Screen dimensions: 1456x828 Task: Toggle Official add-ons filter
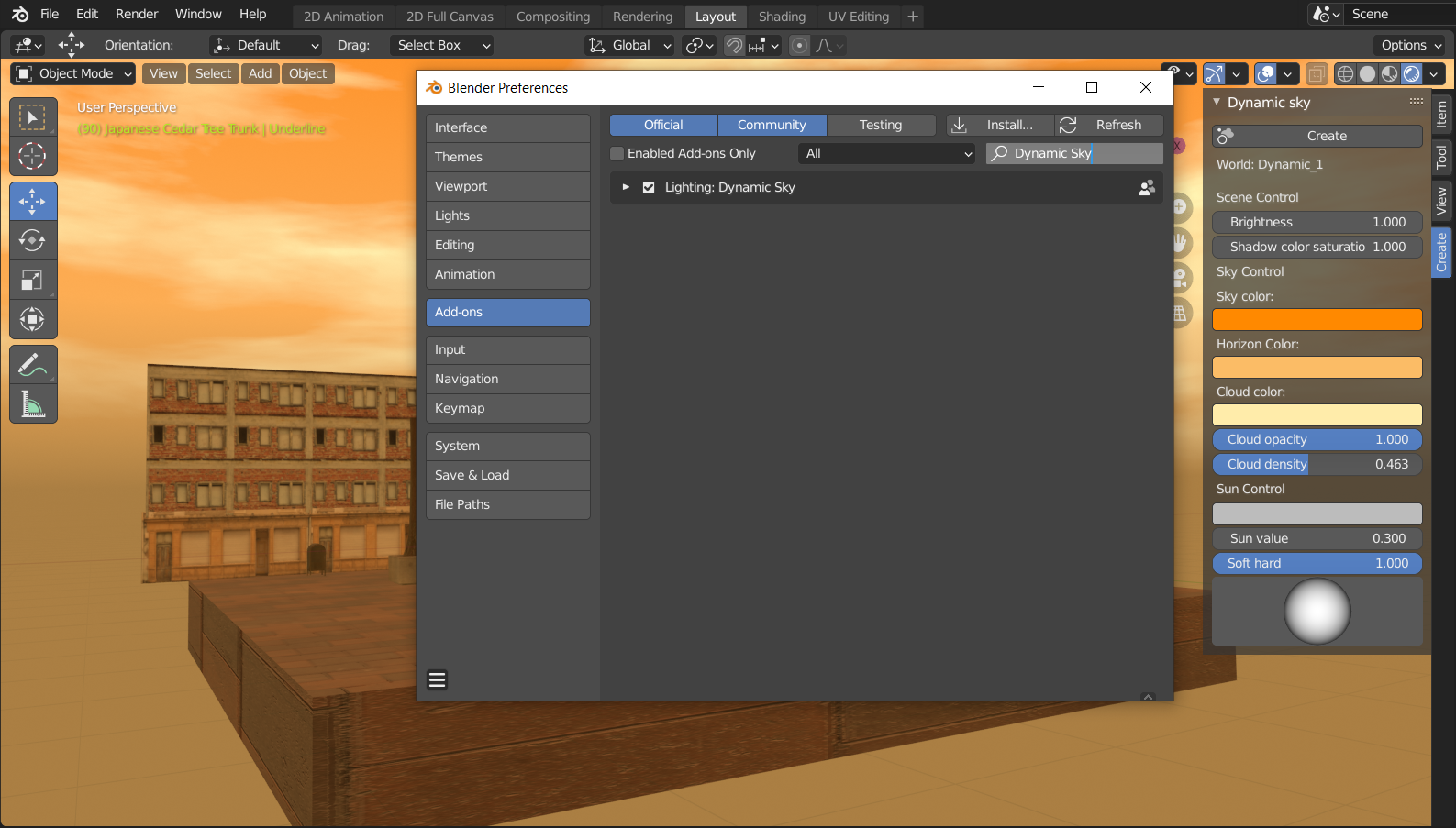[x=663, y=125]
